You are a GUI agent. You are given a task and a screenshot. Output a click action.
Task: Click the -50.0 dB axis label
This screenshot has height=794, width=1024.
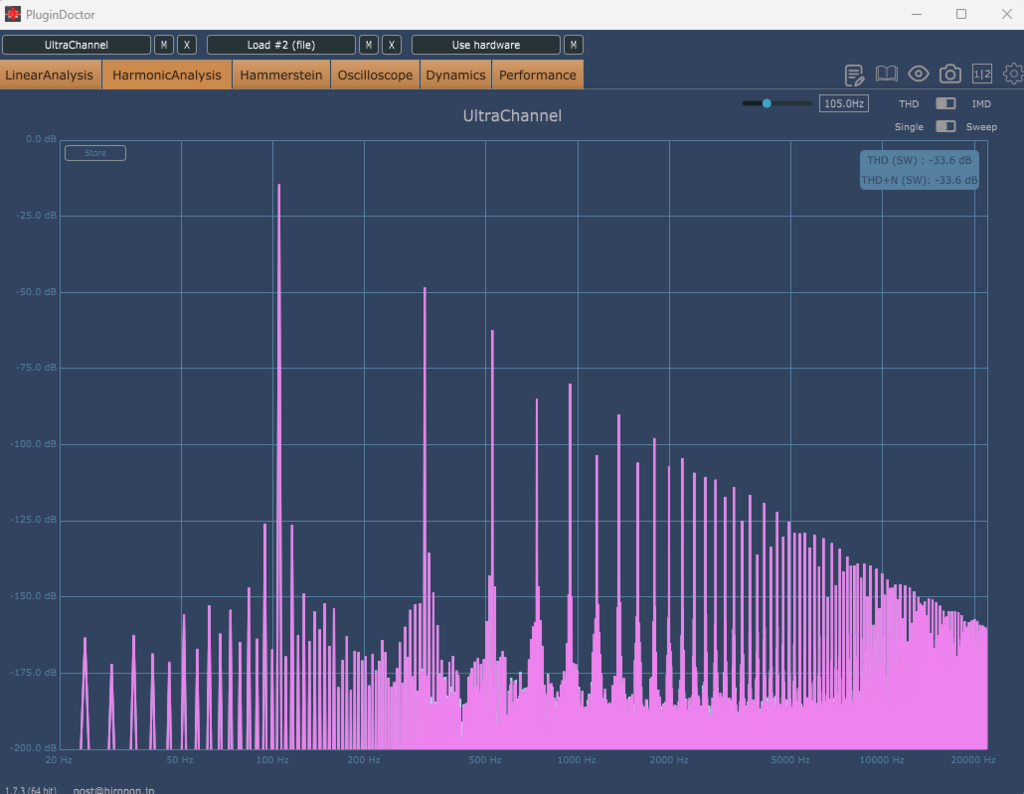pyautogui.click(x=36, y=292)
